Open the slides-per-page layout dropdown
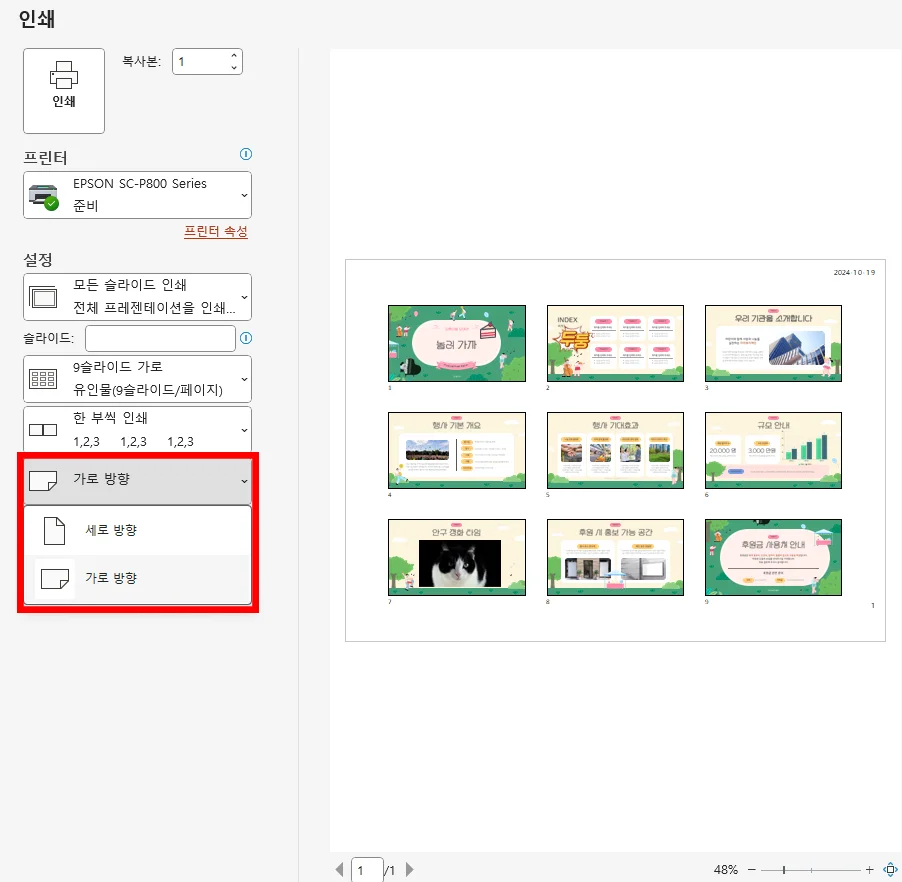Image resolution: width=902 pixels, height=882 pixels. click(243, 378)
